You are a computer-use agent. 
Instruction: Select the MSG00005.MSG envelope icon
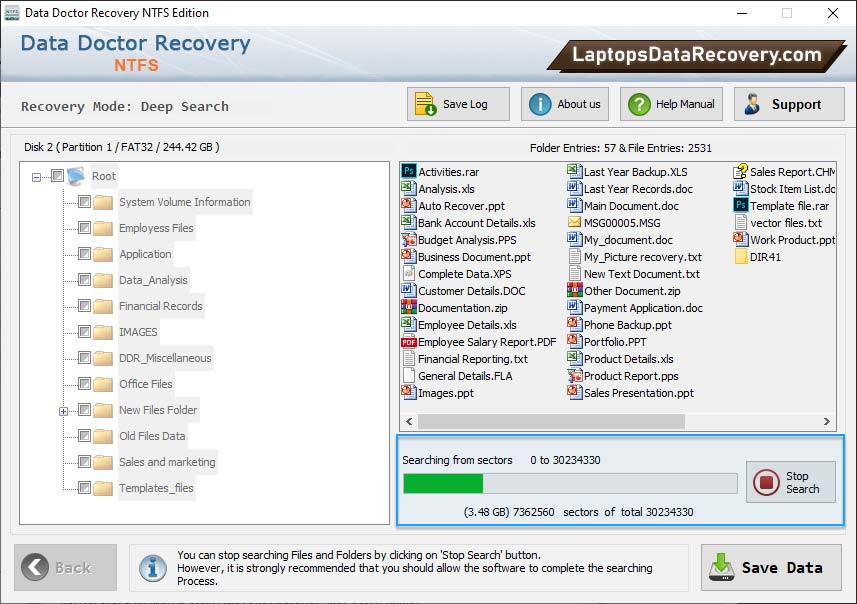(x=574, y=222)
